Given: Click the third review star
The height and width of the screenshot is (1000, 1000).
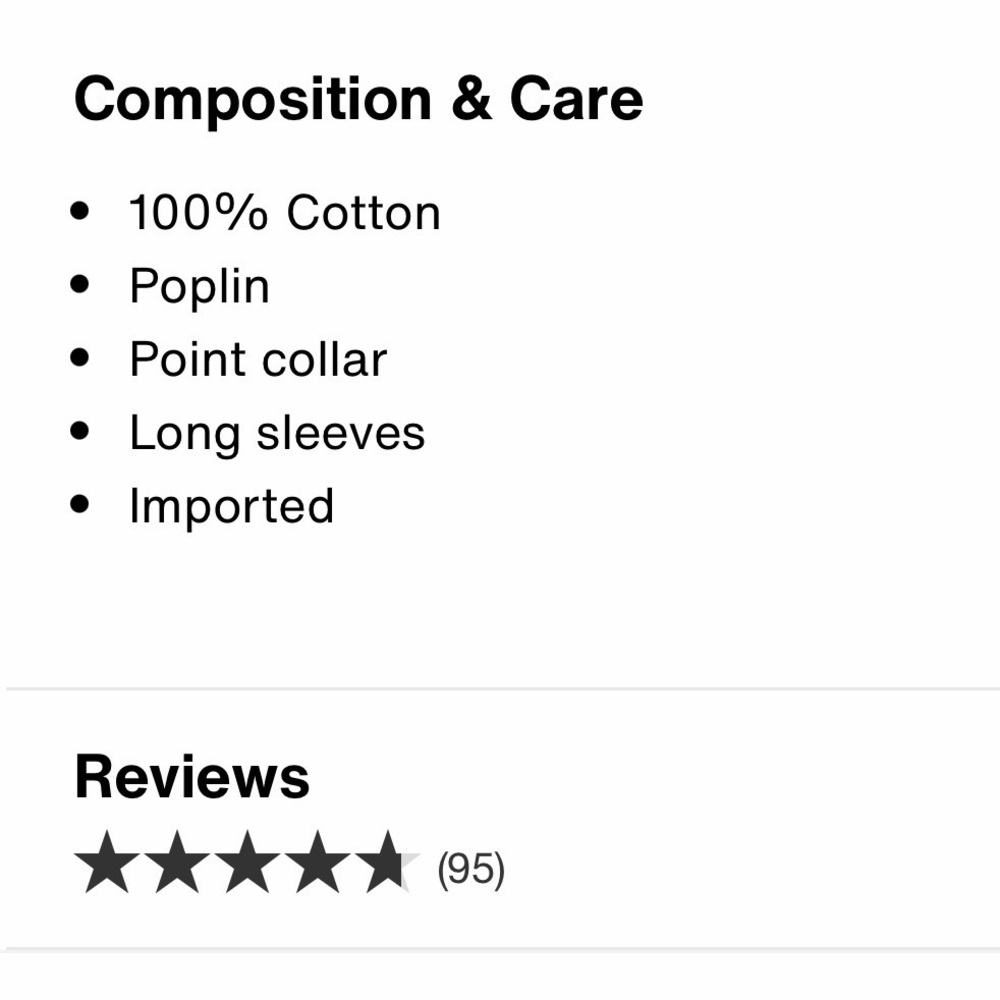Looking at the screenshot, I should 247,862.
